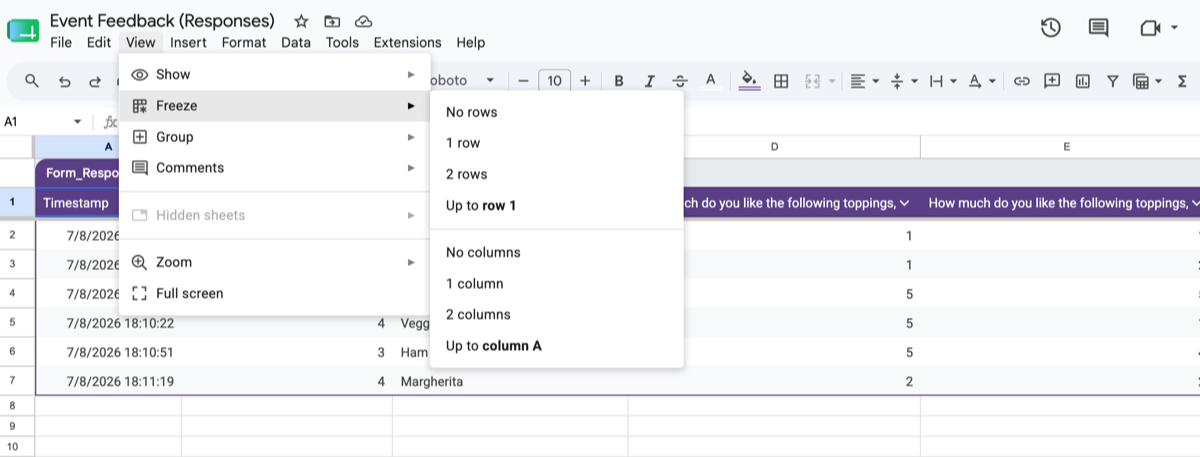The height and width of the screenshot is (457, 1200).
Task: Open version history clock icon
Action: pyautogui.click(x=1050, y=28)
